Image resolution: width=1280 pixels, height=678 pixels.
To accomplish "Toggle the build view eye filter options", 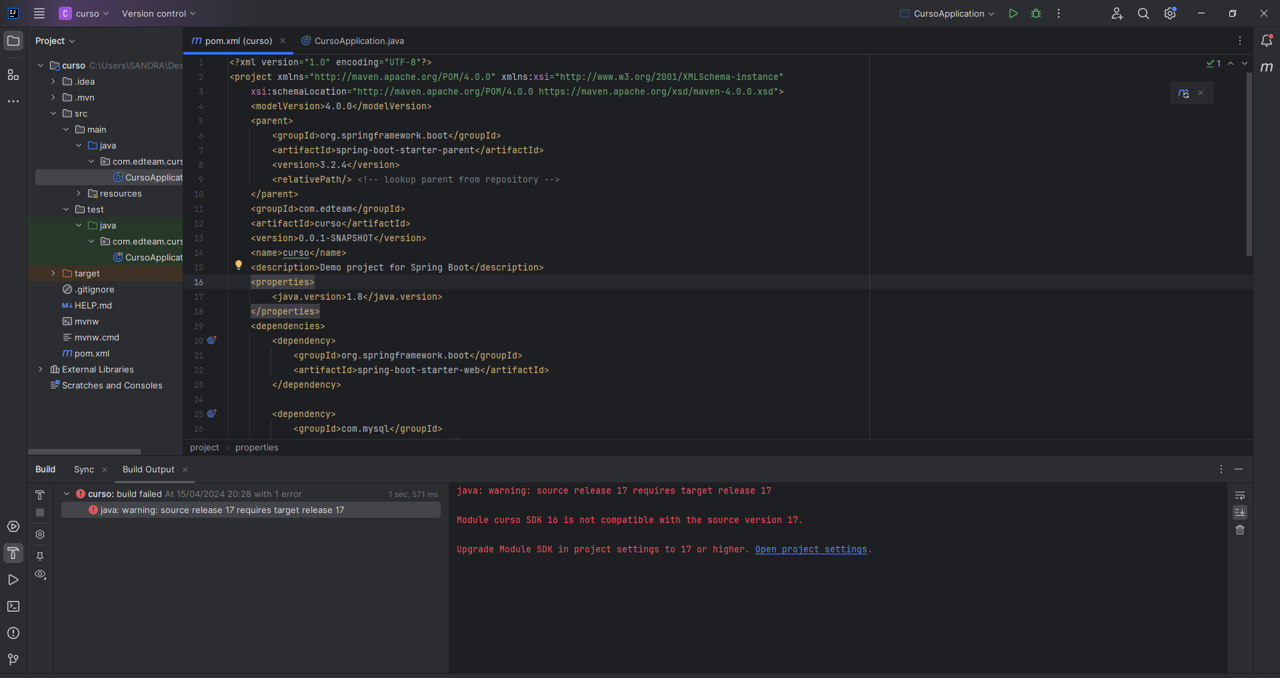I will click(40, 575).
